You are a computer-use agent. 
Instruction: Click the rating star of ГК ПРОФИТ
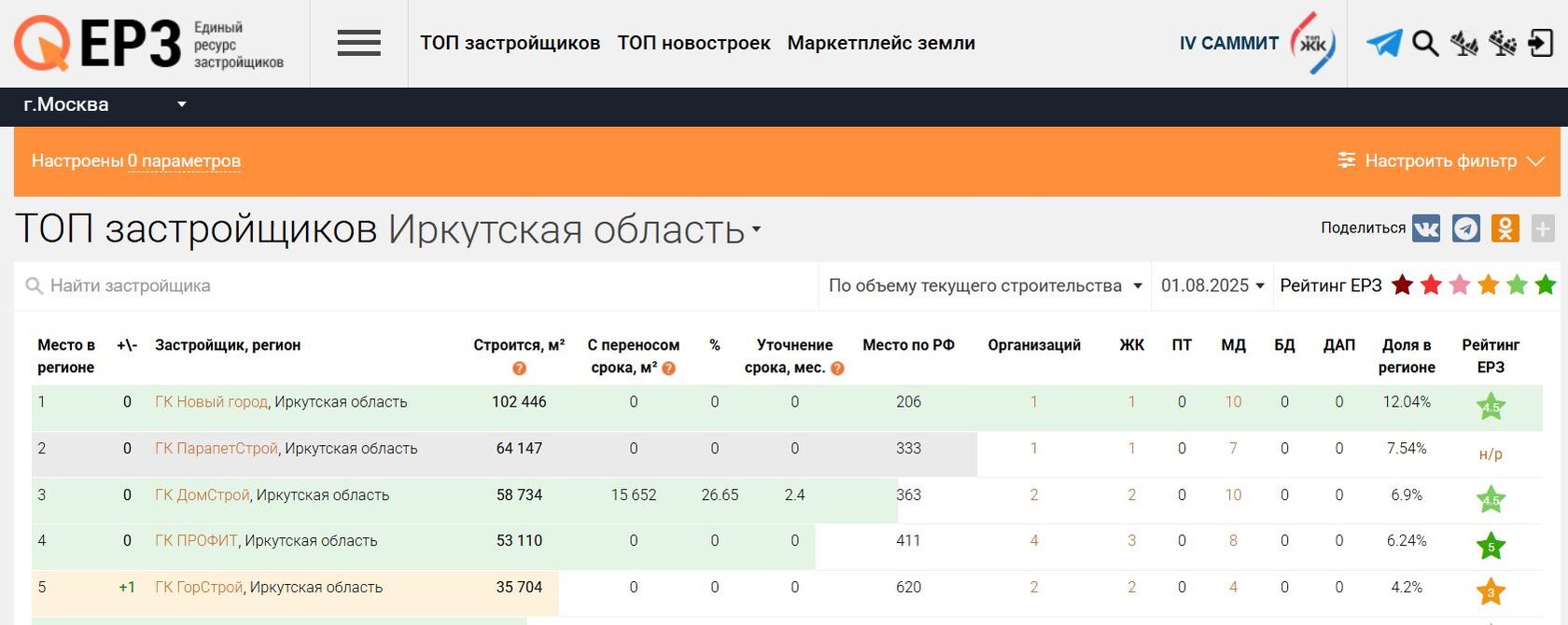(x=1491, y=546)
